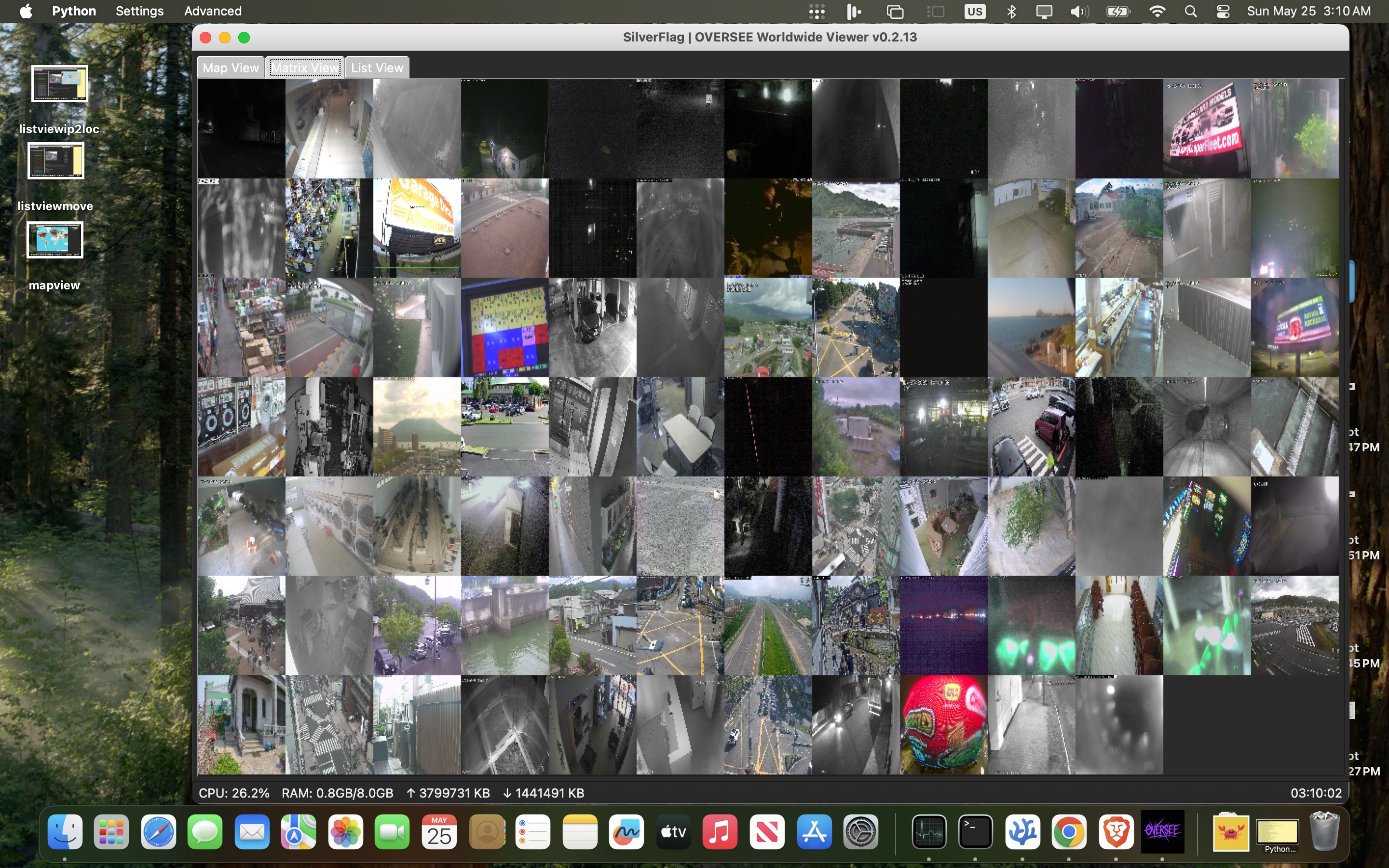Open Contacts app in dock
The image size is (1389, 868).
coord(487,832)
